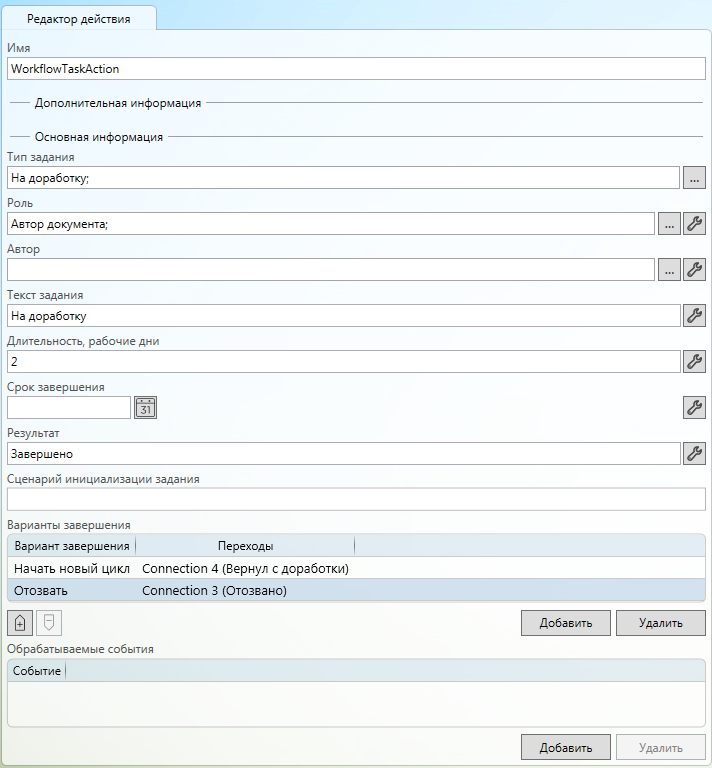Click the greyed tag icon below variants table
The height and width of the screenshot is (768, 712).
click(48, 623)
